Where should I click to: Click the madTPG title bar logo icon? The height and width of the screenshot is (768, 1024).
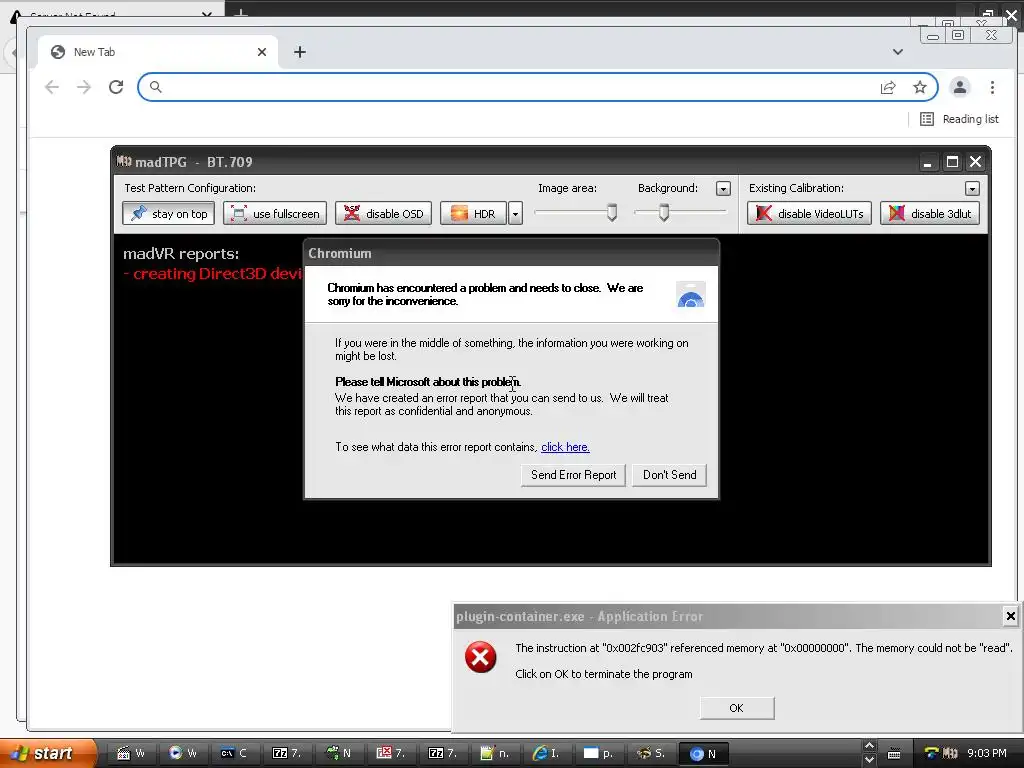[x=124, y=161]
